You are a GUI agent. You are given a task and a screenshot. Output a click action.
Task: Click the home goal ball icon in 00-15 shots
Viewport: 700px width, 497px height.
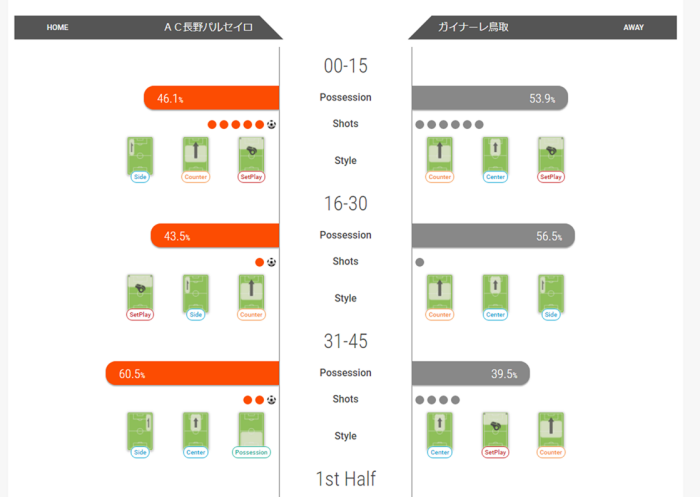pos(272,125)
